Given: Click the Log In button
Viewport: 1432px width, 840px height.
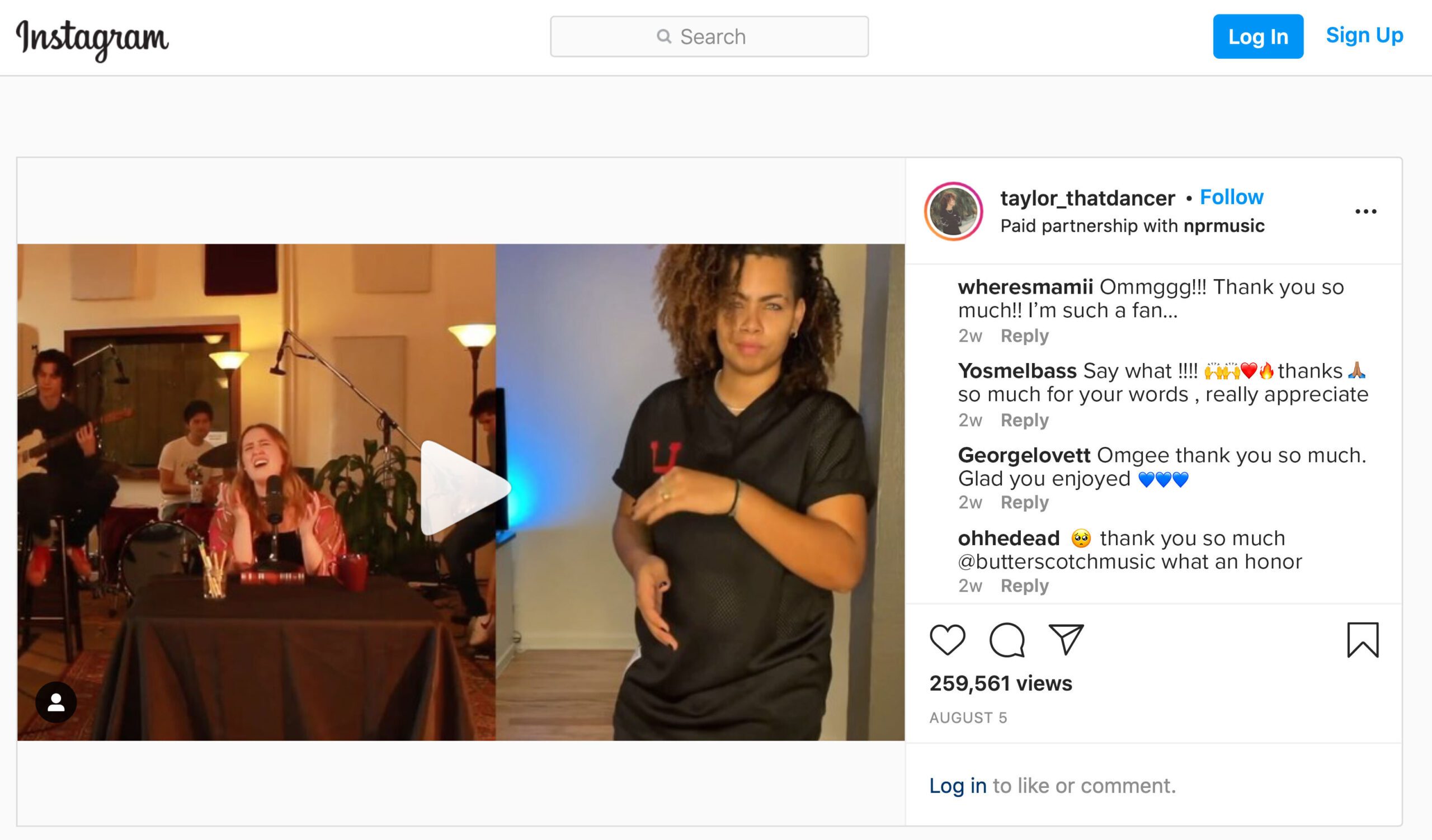Looking at the screenshot, I should coord(1257,36).
